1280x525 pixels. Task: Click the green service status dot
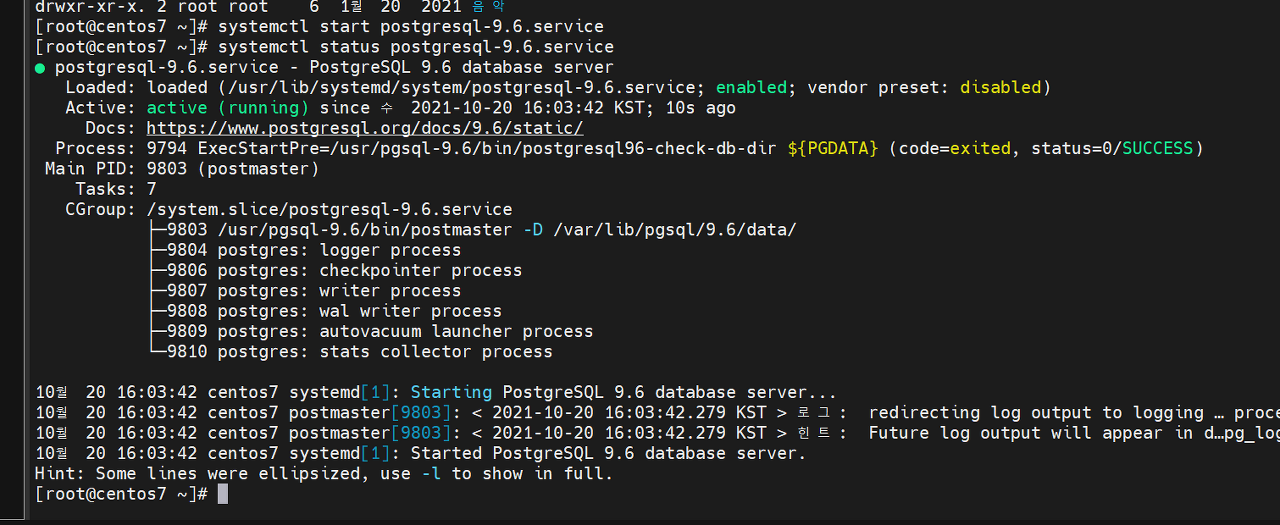point(40,68)
